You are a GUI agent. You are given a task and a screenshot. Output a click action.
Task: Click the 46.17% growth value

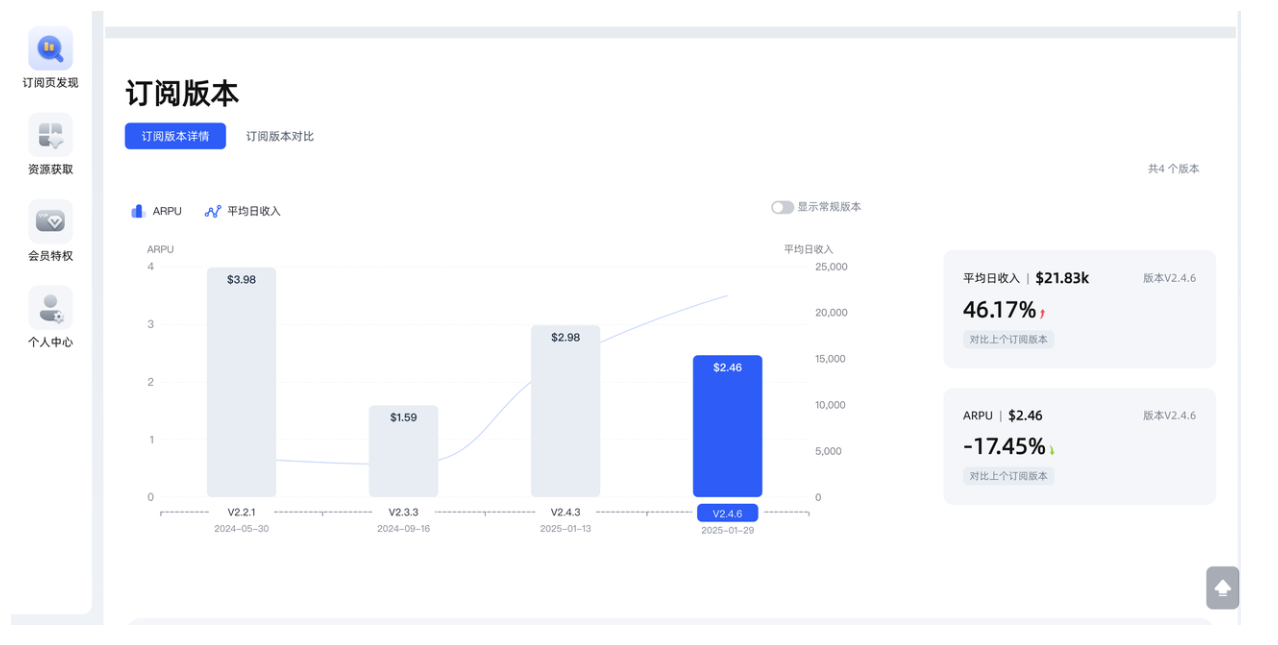click(999, 310)
